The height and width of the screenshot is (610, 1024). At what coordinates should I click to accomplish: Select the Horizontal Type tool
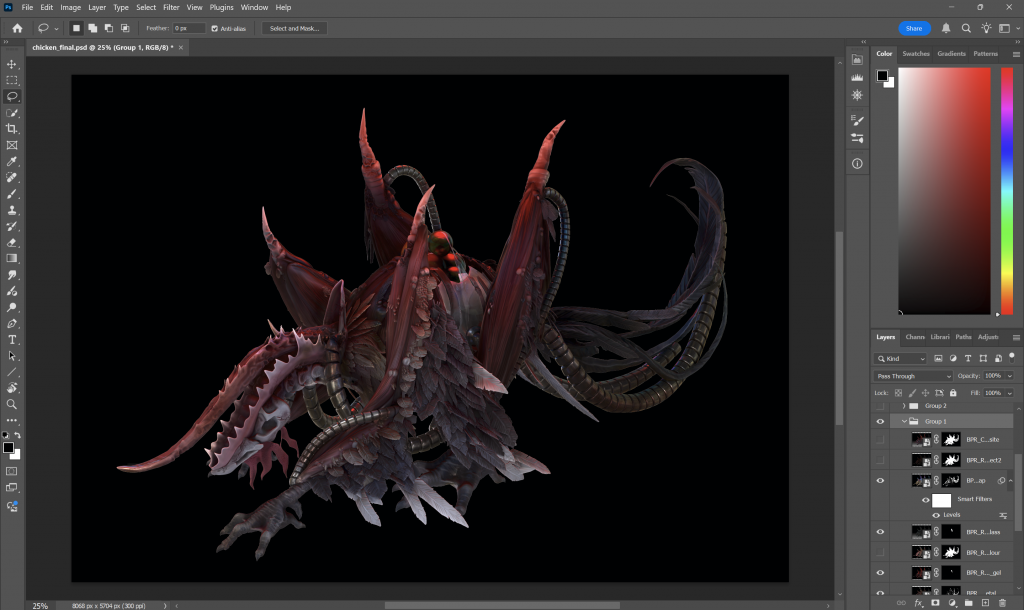12,340
